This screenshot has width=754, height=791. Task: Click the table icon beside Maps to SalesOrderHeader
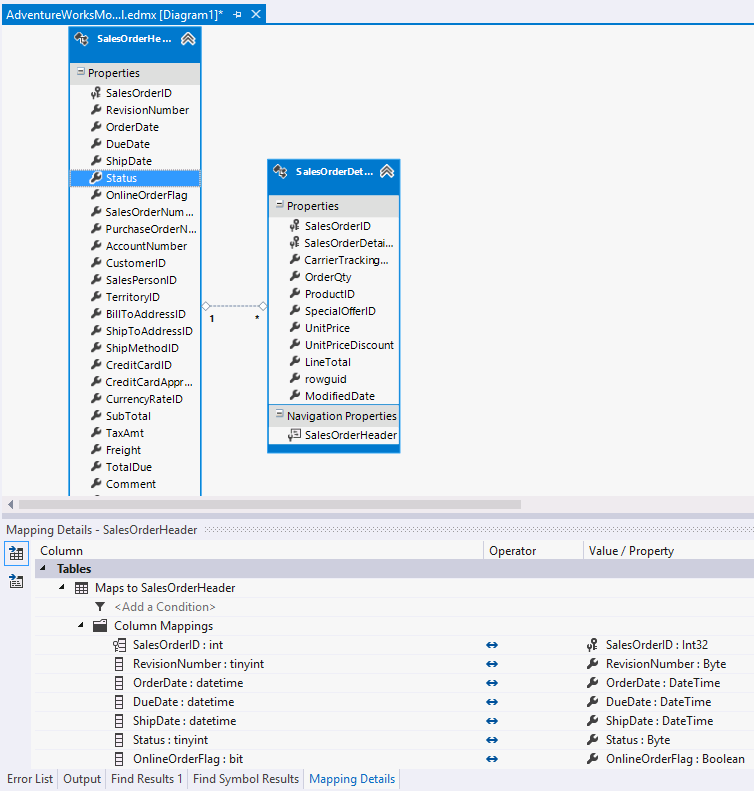81,588
